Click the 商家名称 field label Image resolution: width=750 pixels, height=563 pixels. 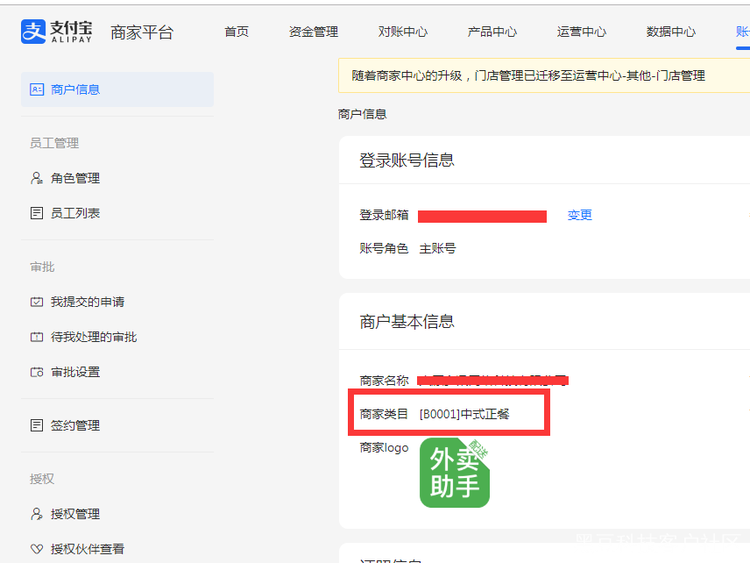click(384, 381)
